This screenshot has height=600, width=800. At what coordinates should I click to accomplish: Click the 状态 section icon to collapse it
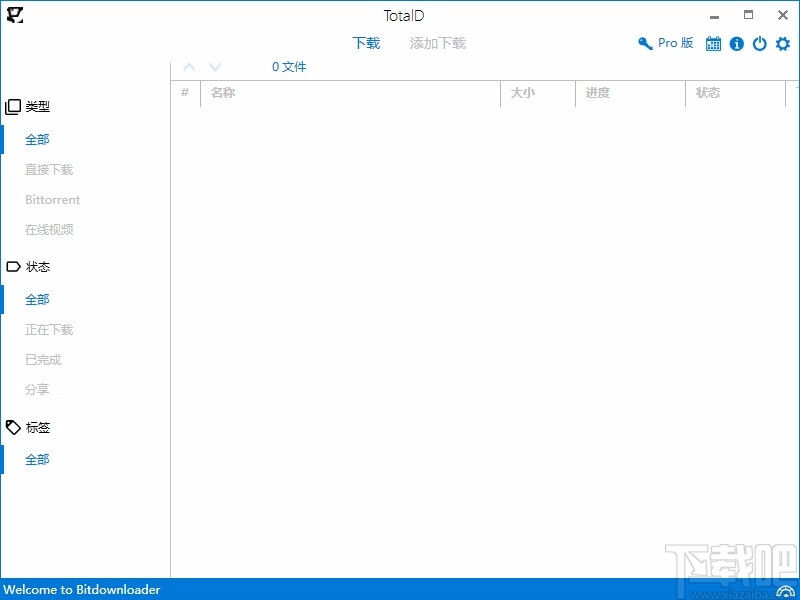(x=13, y=267)
